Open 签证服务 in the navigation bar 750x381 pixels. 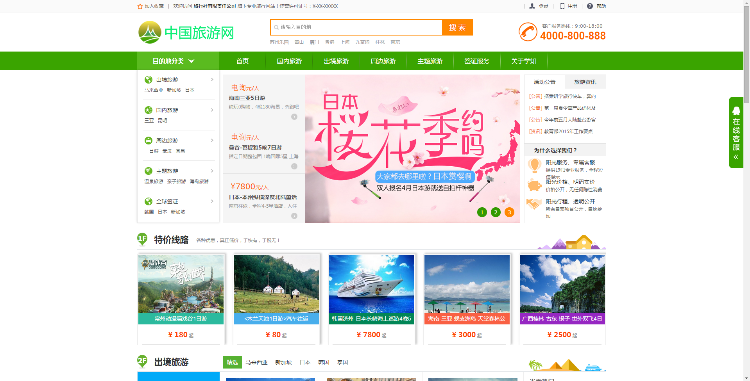(477, 61)
